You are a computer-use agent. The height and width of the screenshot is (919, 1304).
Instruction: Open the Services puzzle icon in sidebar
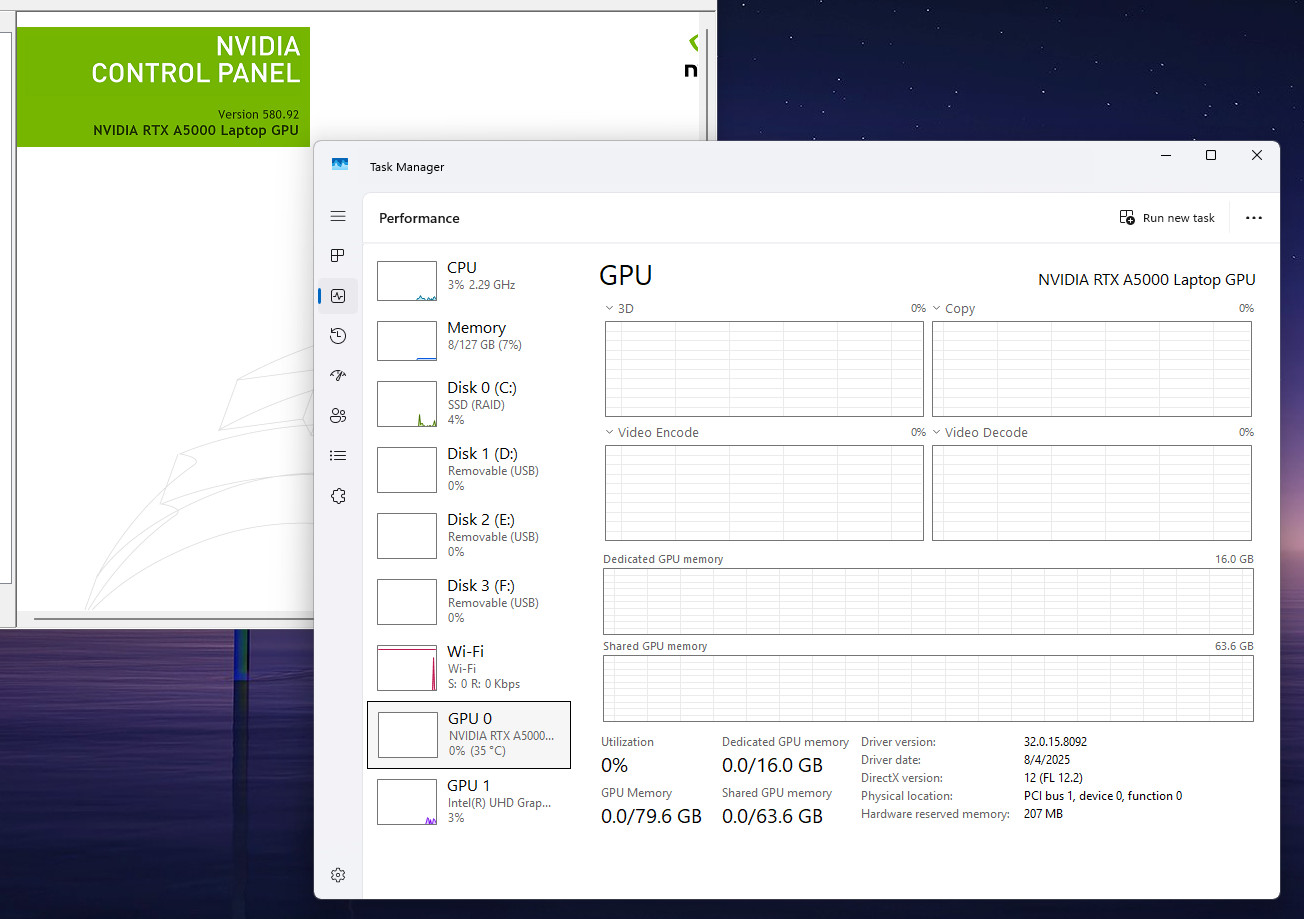338,496
